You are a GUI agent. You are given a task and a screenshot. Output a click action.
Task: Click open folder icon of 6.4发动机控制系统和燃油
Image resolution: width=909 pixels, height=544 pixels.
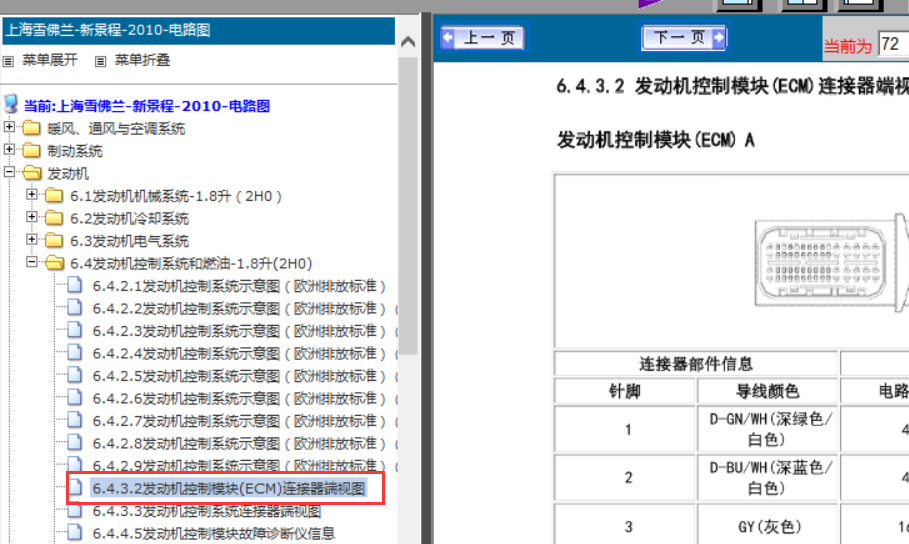pyautogui.click(x=54, y=263)
